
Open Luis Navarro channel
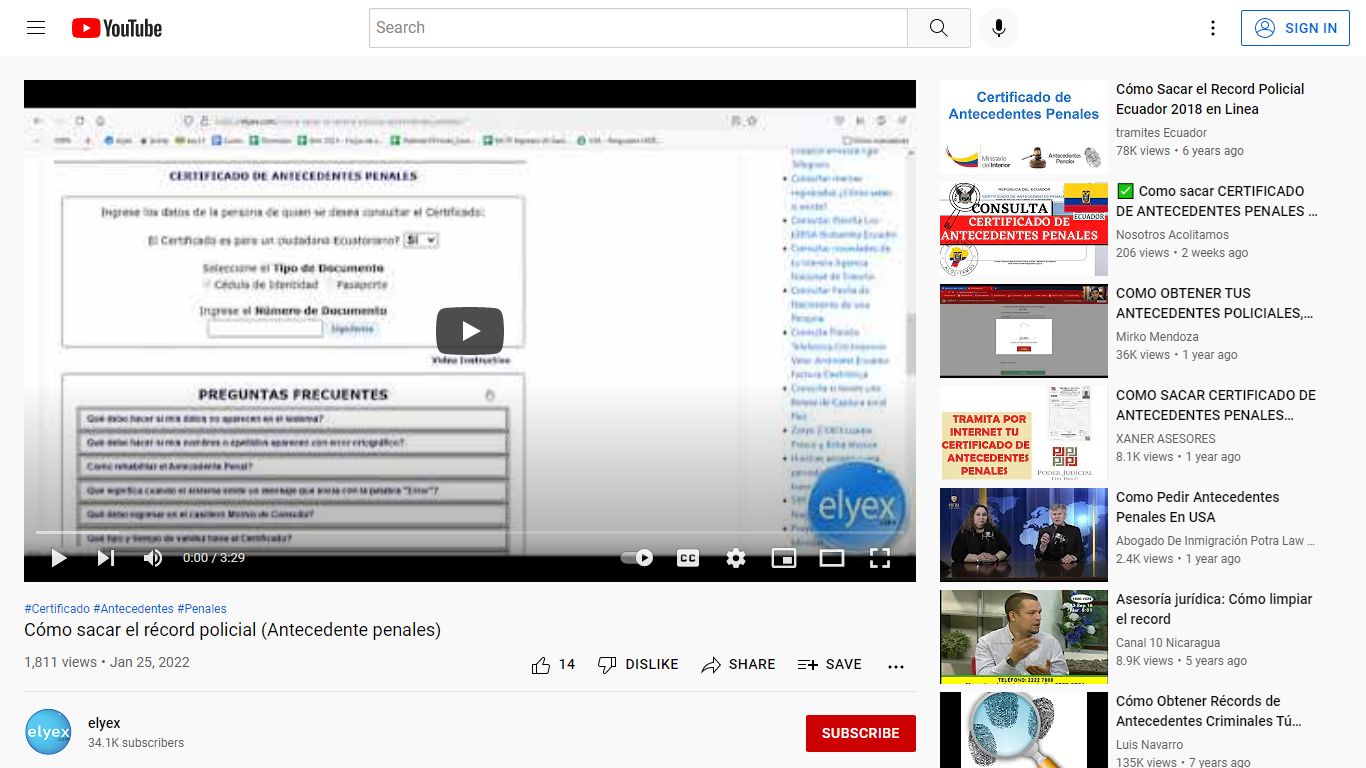1149,745
